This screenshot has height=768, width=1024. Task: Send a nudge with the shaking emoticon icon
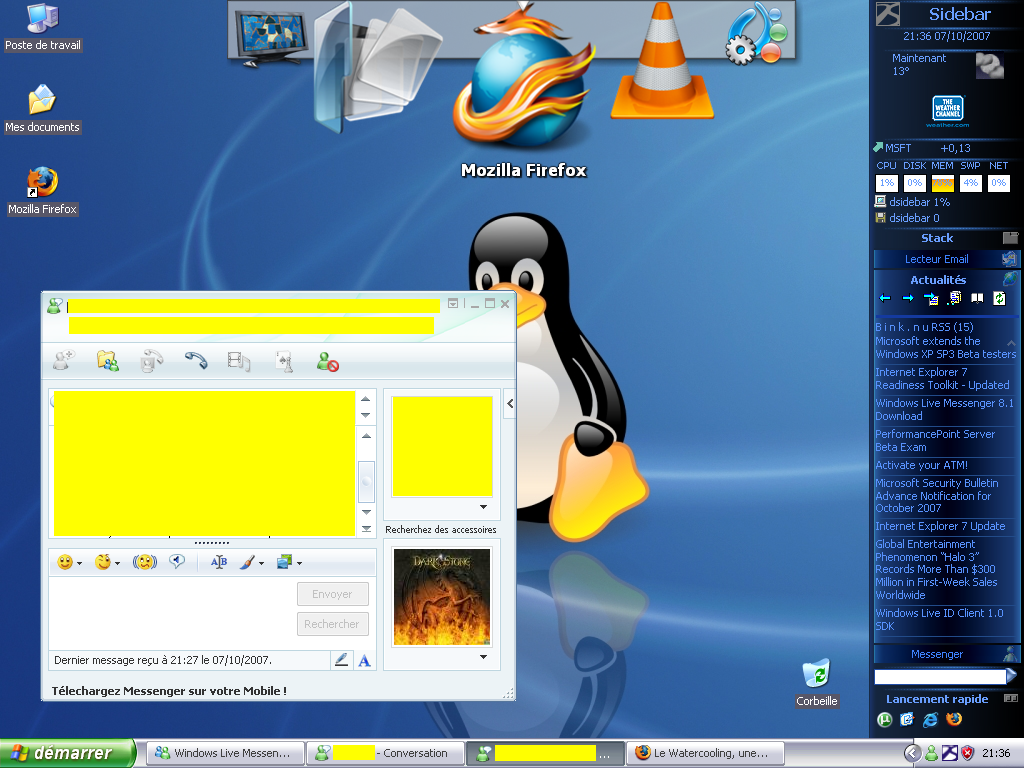[x=145, y=562]
